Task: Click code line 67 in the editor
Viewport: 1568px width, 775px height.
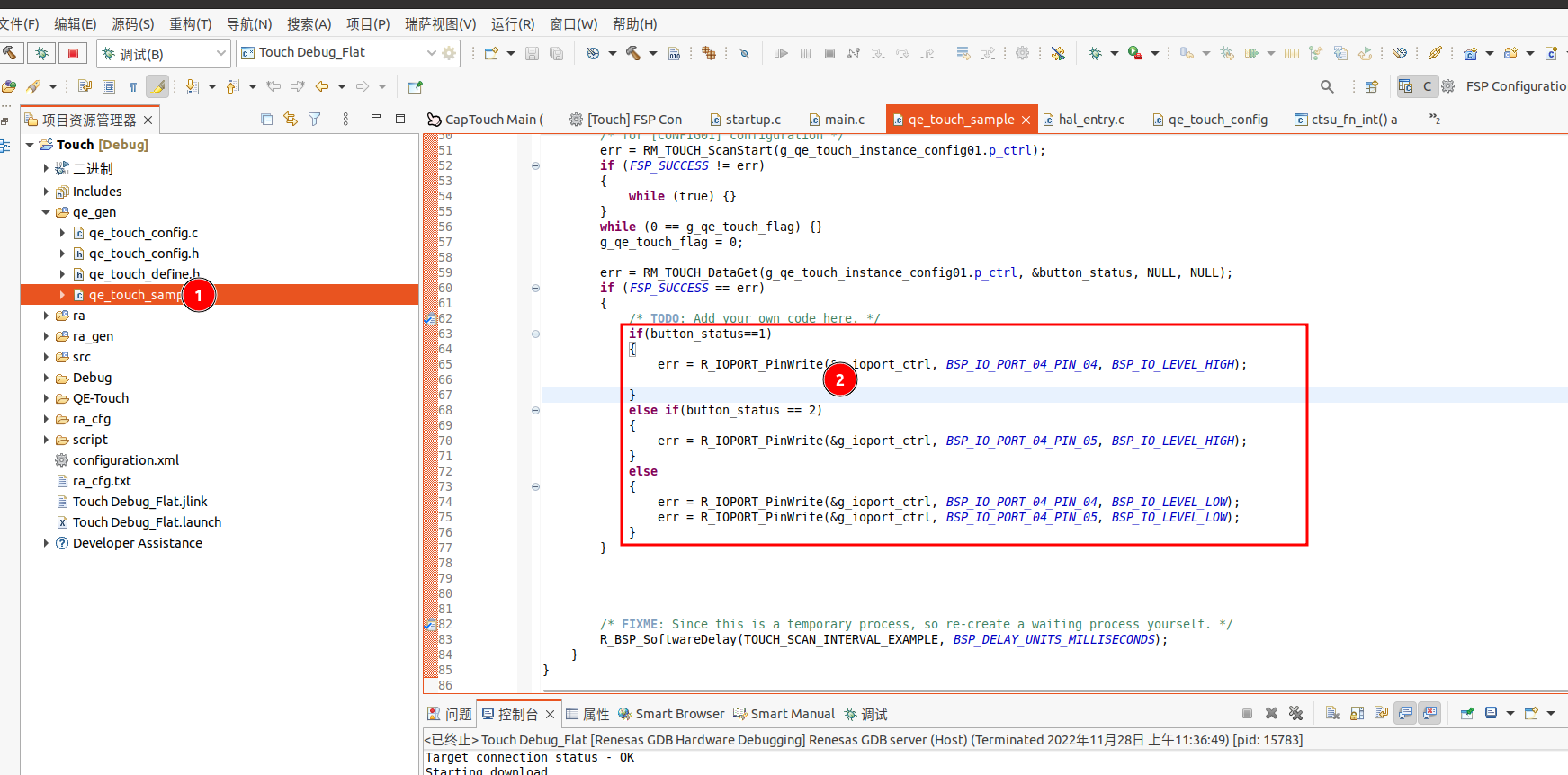Action: tap(1053, 395)
